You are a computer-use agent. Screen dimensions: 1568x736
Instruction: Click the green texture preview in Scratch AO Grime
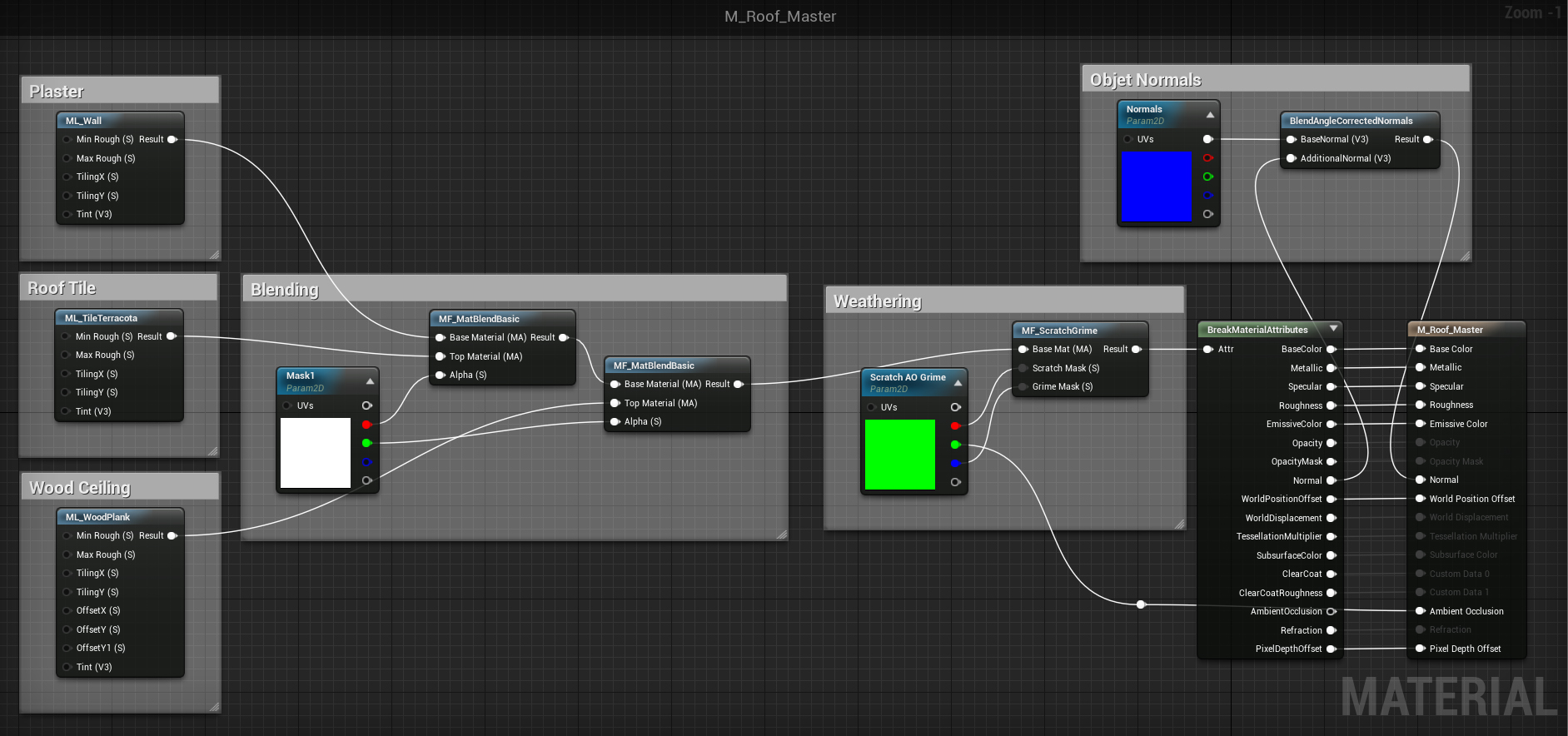point(899,454)
